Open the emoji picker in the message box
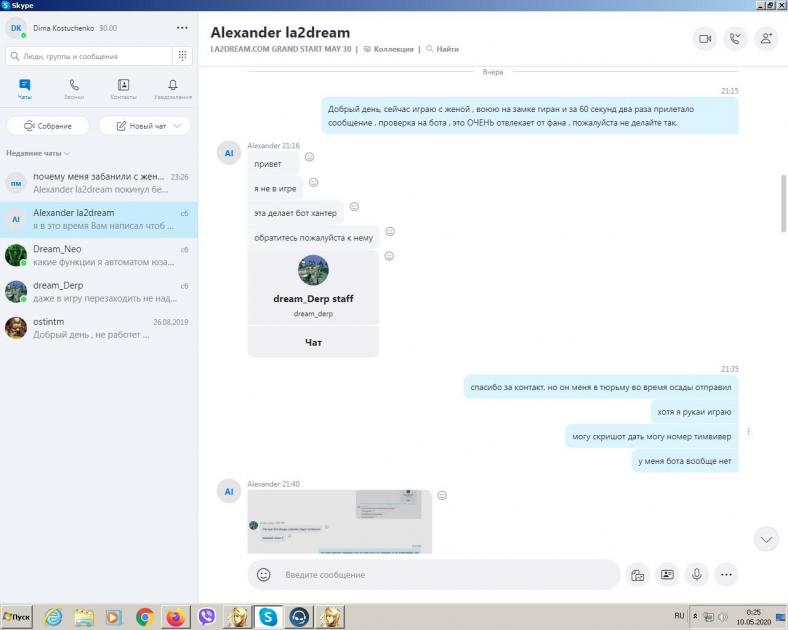Image resolution: width=788 pixels, height=630 pixels. coord(264,575)
